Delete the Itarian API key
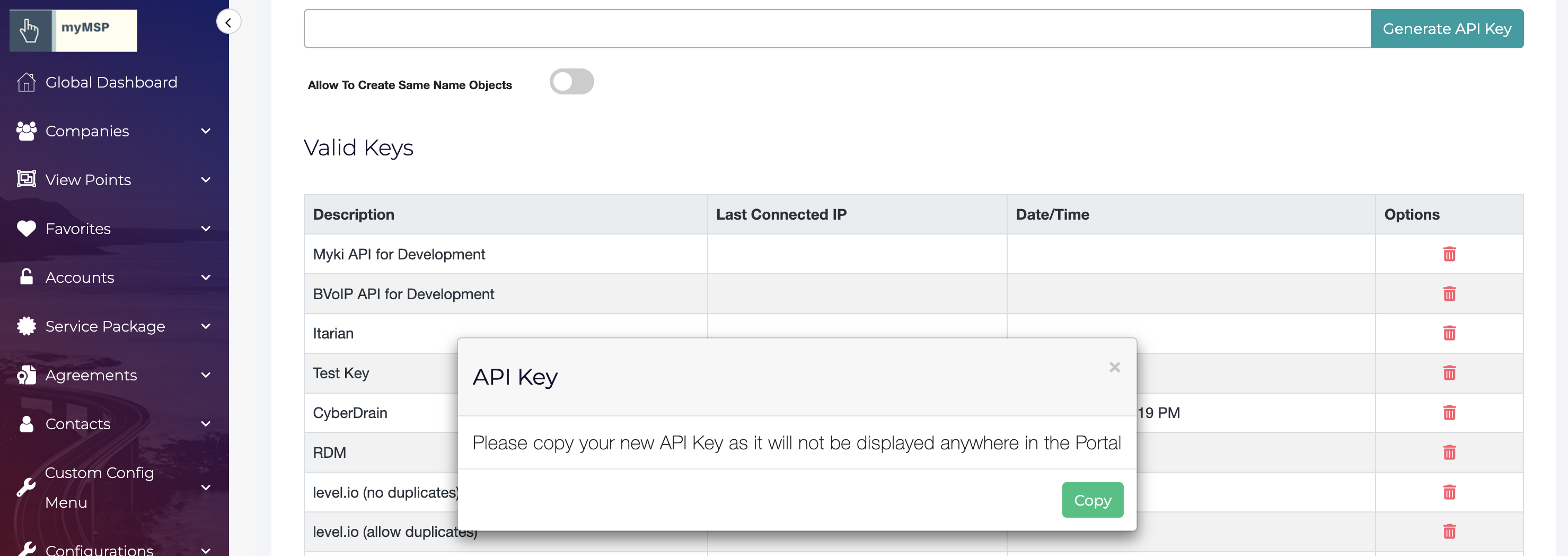Image resolution: width=1568 pixels, height=556 pixels. point(1449,333)
